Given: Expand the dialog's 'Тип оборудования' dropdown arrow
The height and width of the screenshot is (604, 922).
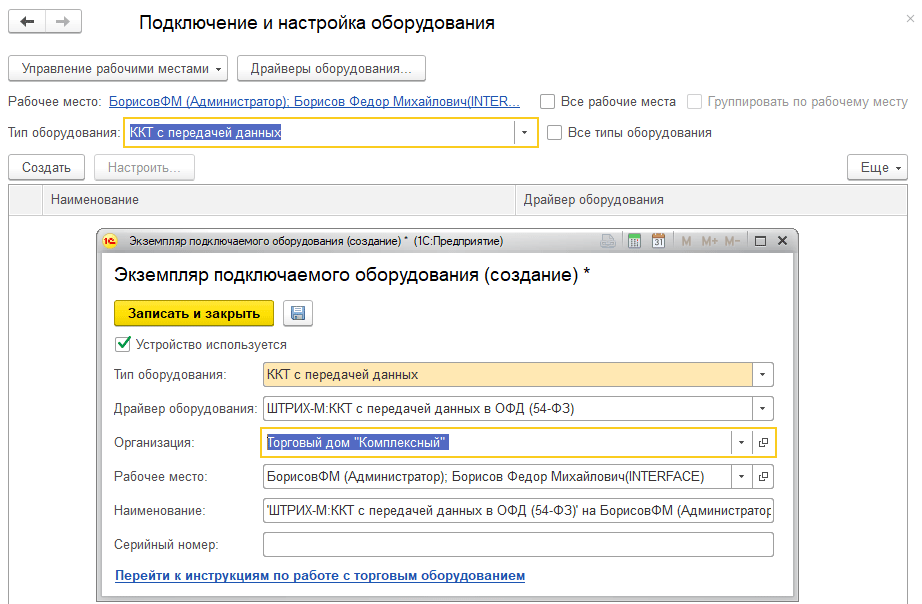Looking at the screenshot, I should (x=763, y=375).
